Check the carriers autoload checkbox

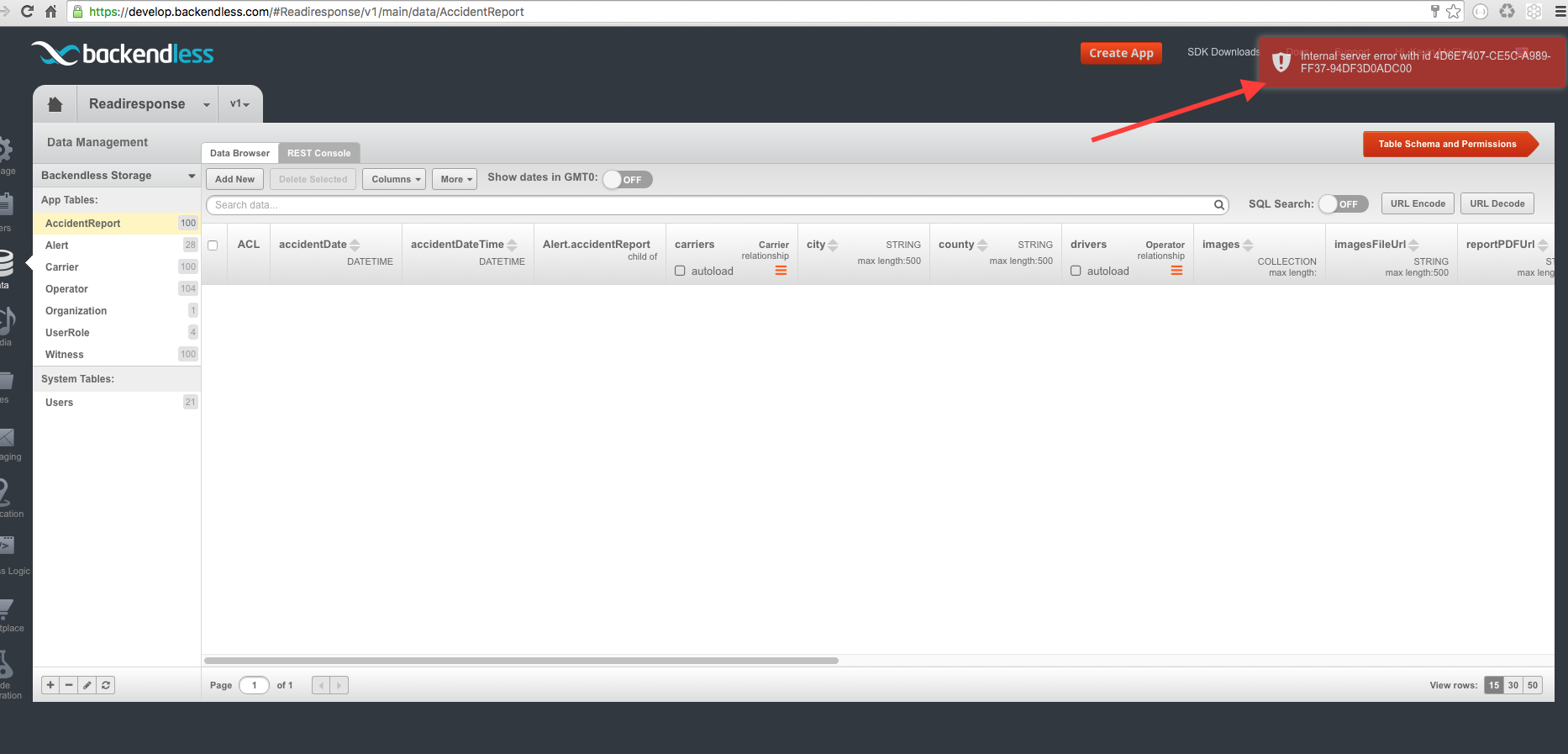pyautogui.click(x=680, y=271)
